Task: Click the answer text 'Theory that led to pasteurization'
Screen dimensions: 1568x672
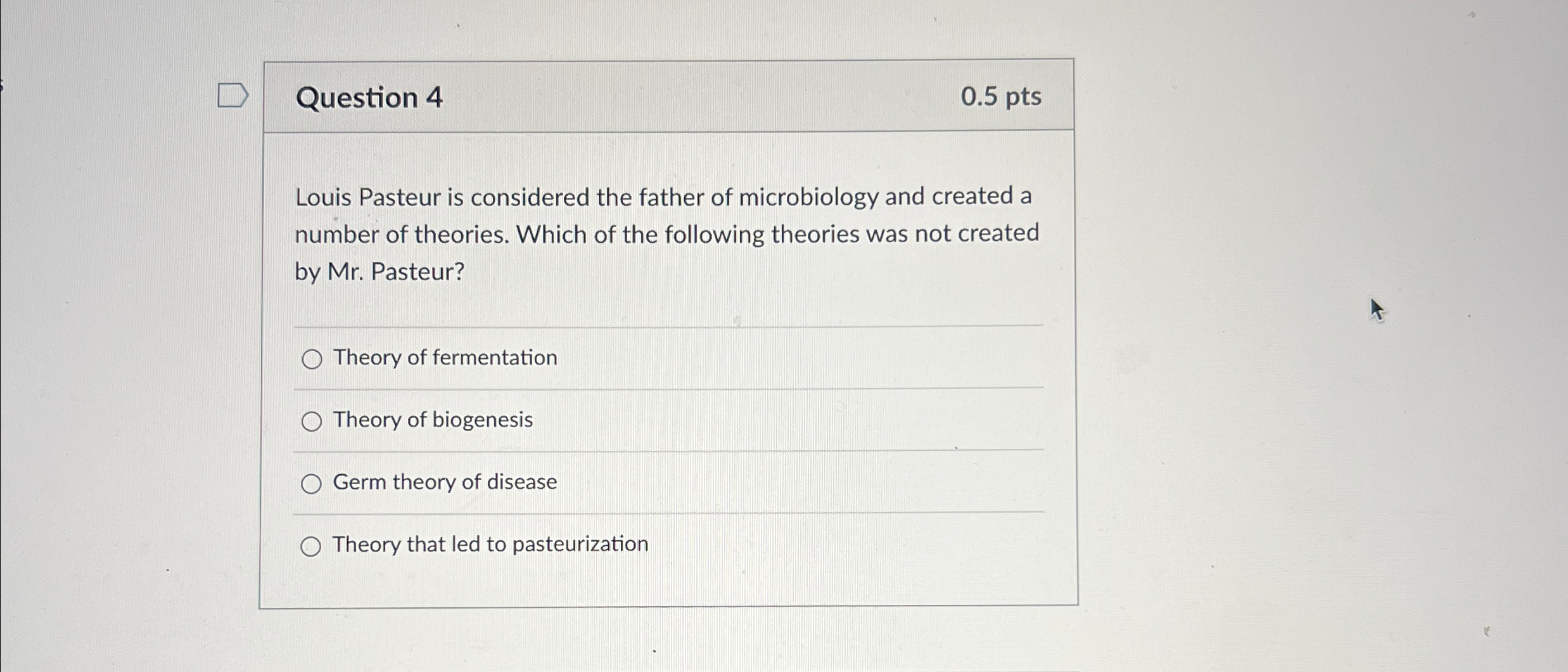Action: tap(490, 544)
